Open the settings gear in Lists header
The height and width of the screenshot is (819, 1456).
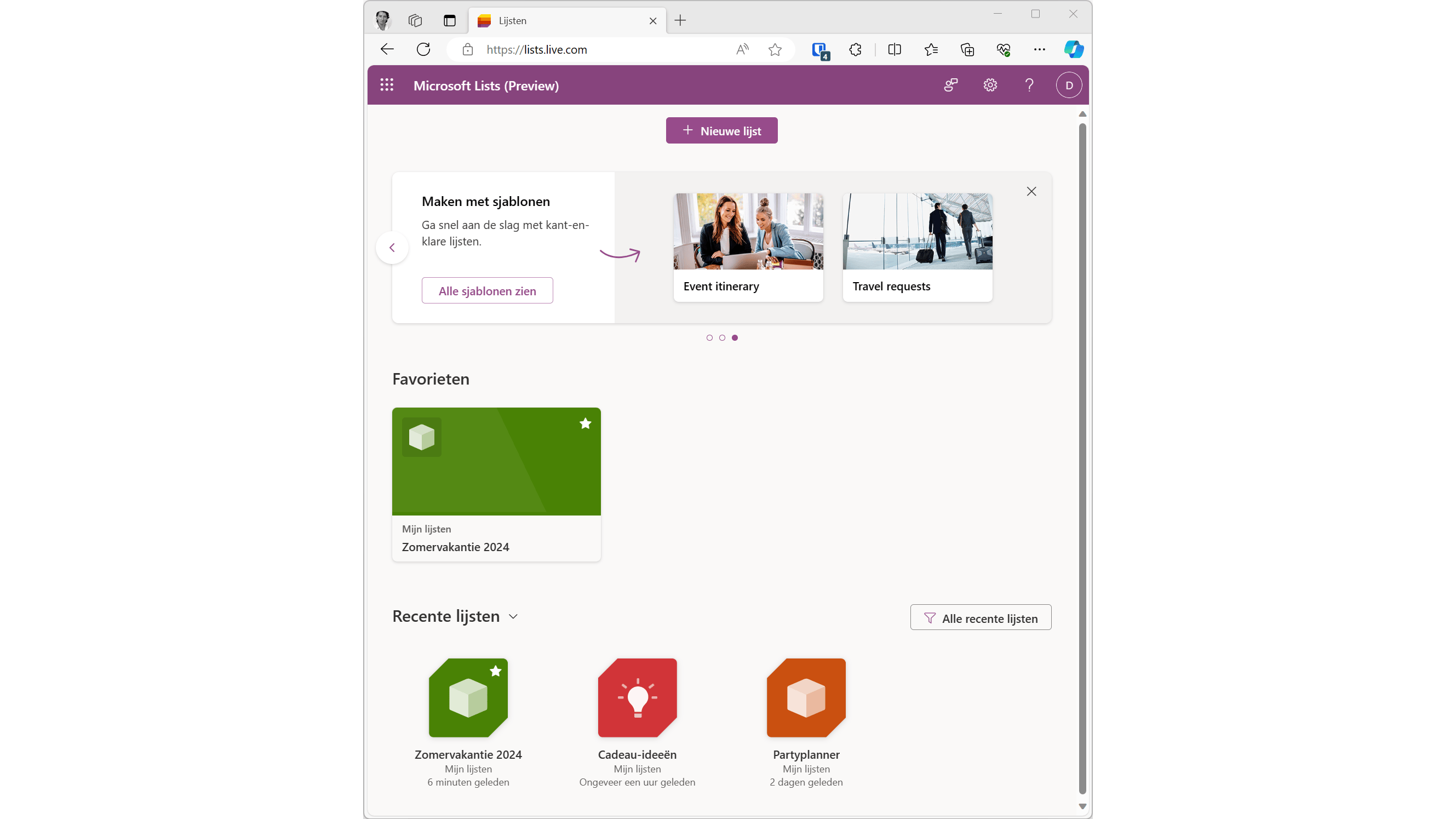990,85
